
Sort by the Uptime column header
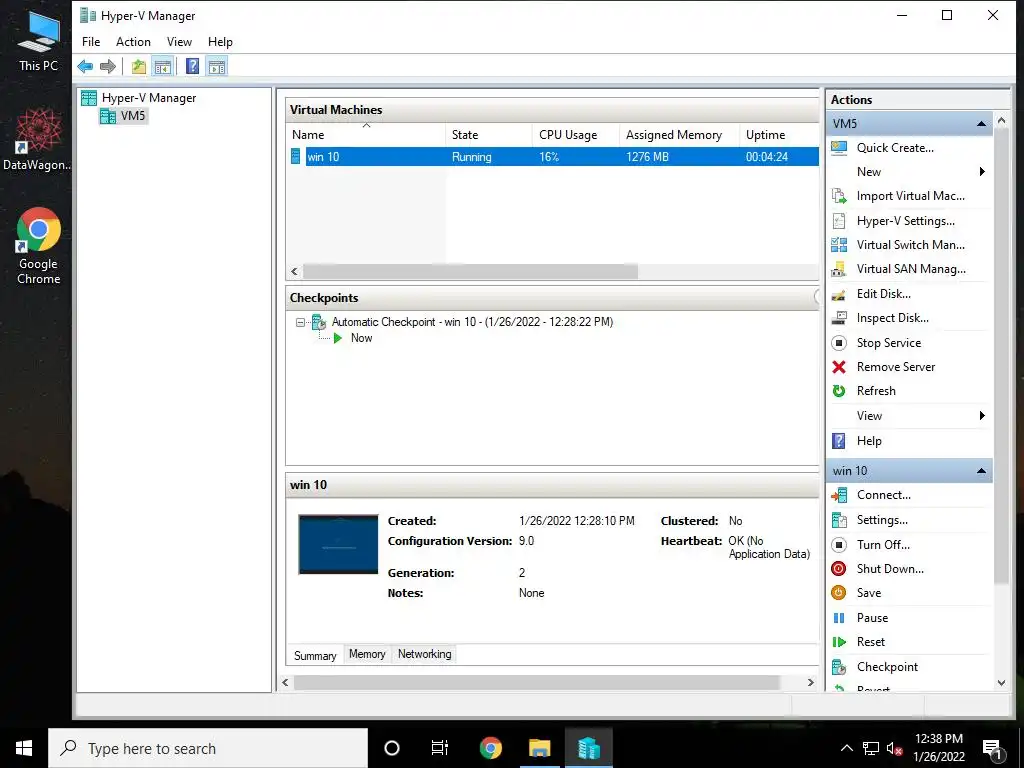point(779,135)
